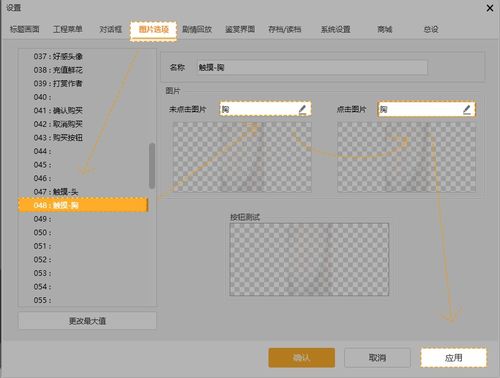Click the 未点击图片 preview thumbnail
Screen dimensions: 500x378
(242, 157)
